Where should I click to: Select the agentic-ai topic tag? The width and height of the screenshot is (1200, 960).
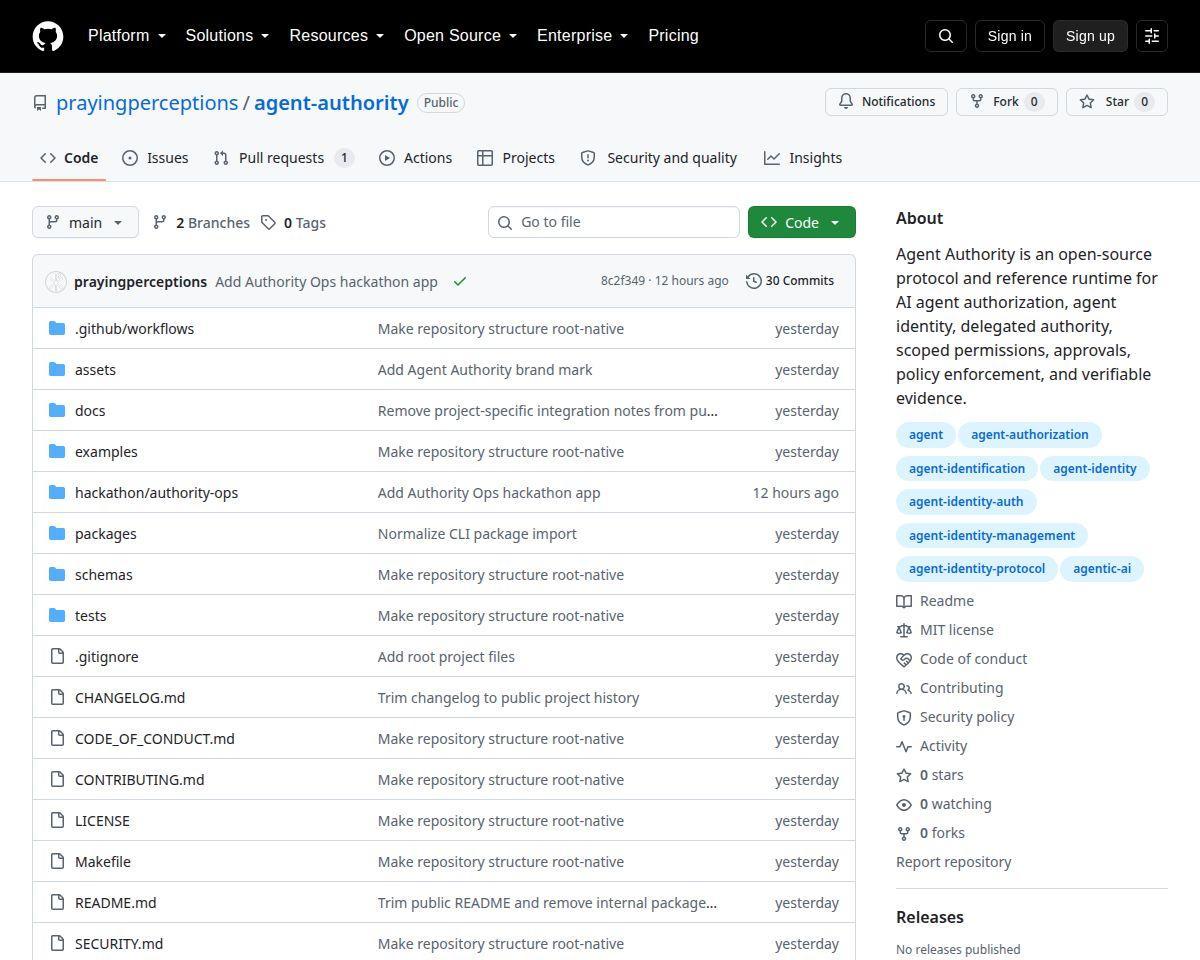click(x=1102, y=569)
